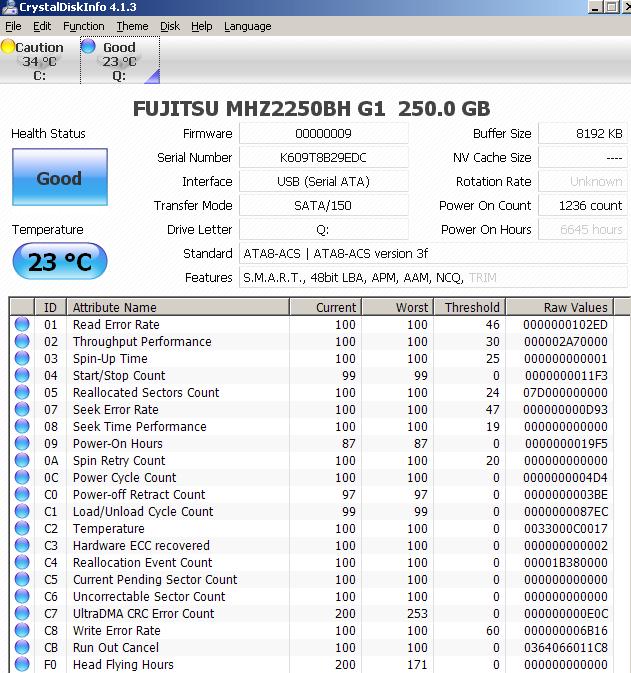Open the File menu
Screen dimensions: 631x673
point(13,26)
